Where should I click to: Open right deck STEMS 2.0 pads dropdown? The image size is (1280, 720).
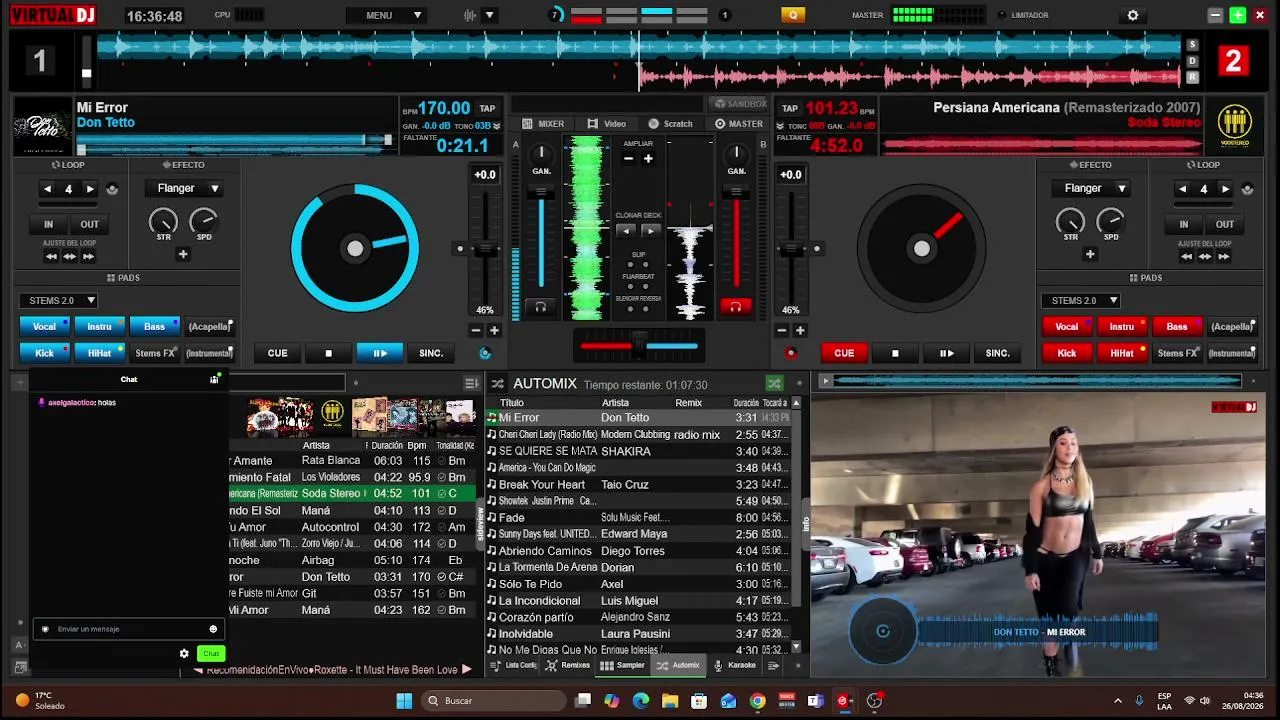(x=1080, y=300)
